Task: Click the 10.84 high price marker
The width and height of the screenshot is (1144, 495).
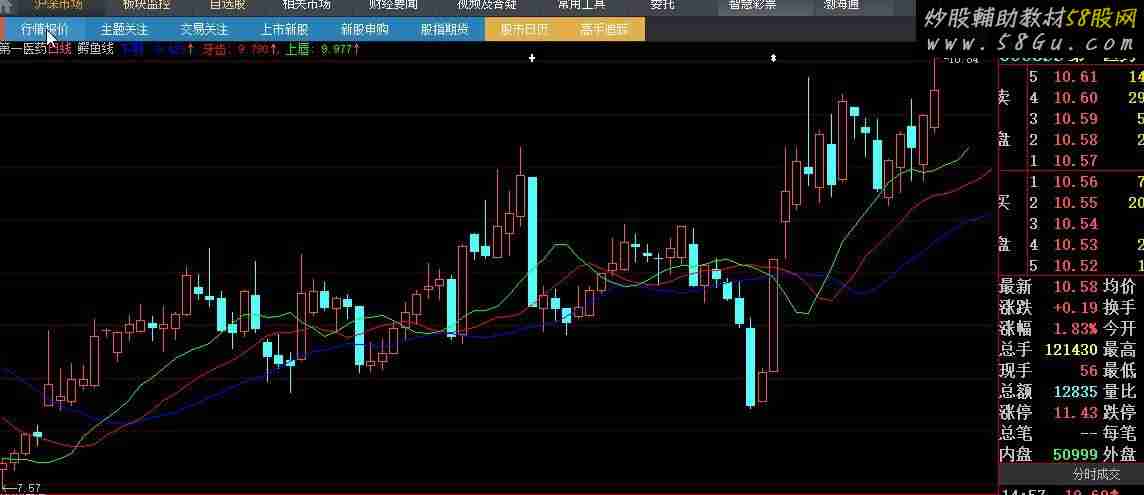Action: 962,60
